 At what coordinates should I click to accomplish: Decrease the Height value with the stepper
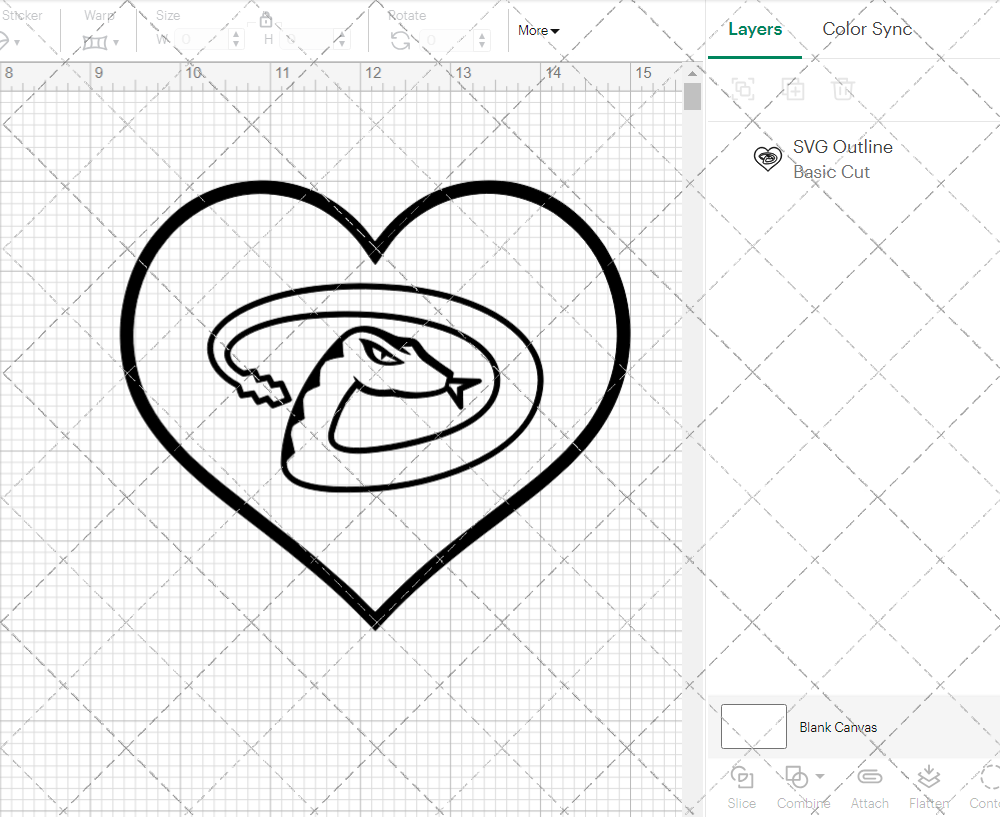coord(341,45)
